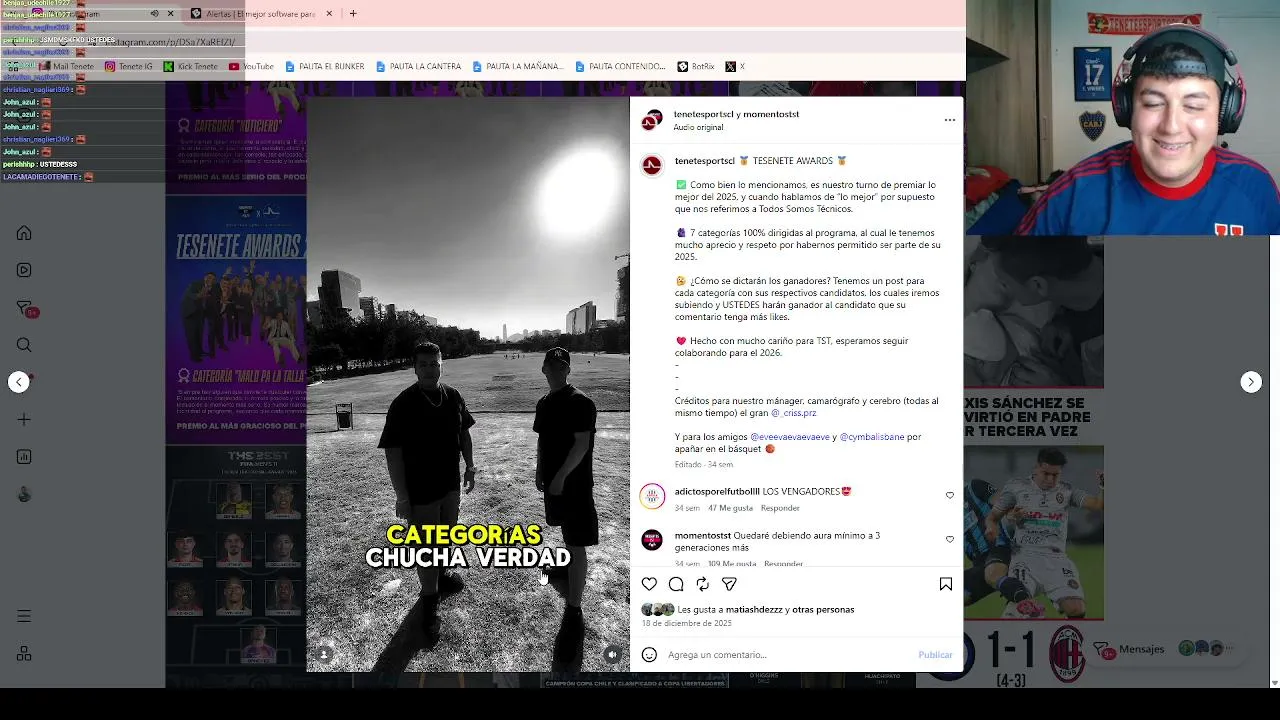Open the @cymbalisbane mention
This screenshot has width=1280, height=720.
pyautogui.click(x=872, y=437)
